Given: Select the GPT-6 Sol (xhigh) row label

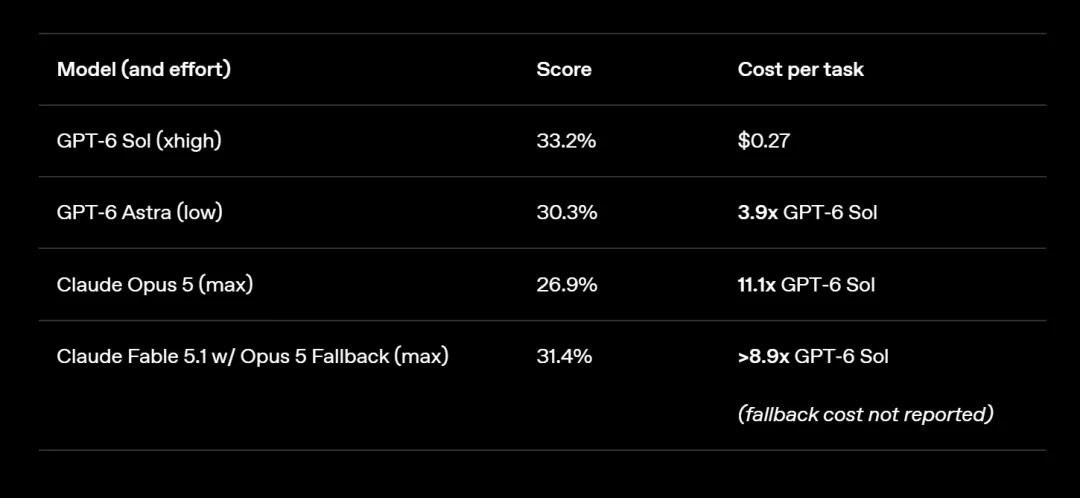Looking at the screenshot, I should [x=139, y=141].
